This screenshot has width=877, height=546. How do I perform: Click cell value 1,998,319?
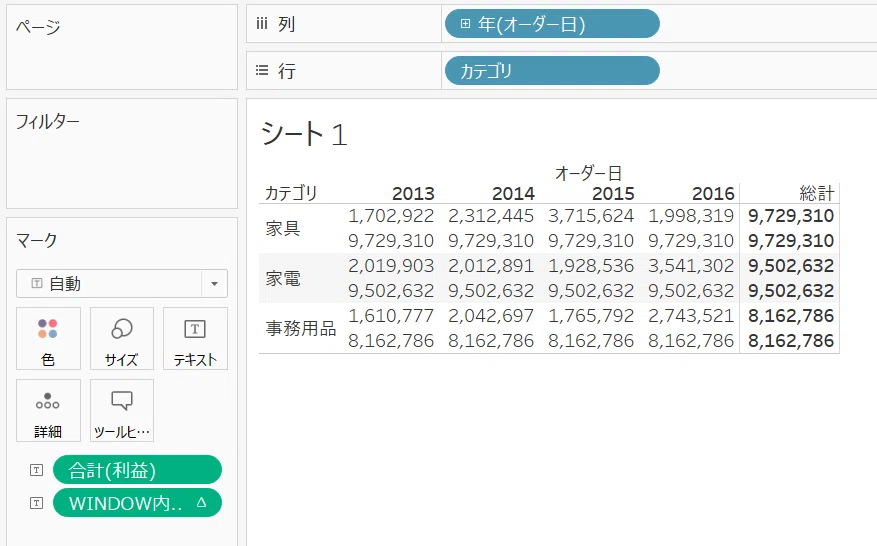coord(691,216)
